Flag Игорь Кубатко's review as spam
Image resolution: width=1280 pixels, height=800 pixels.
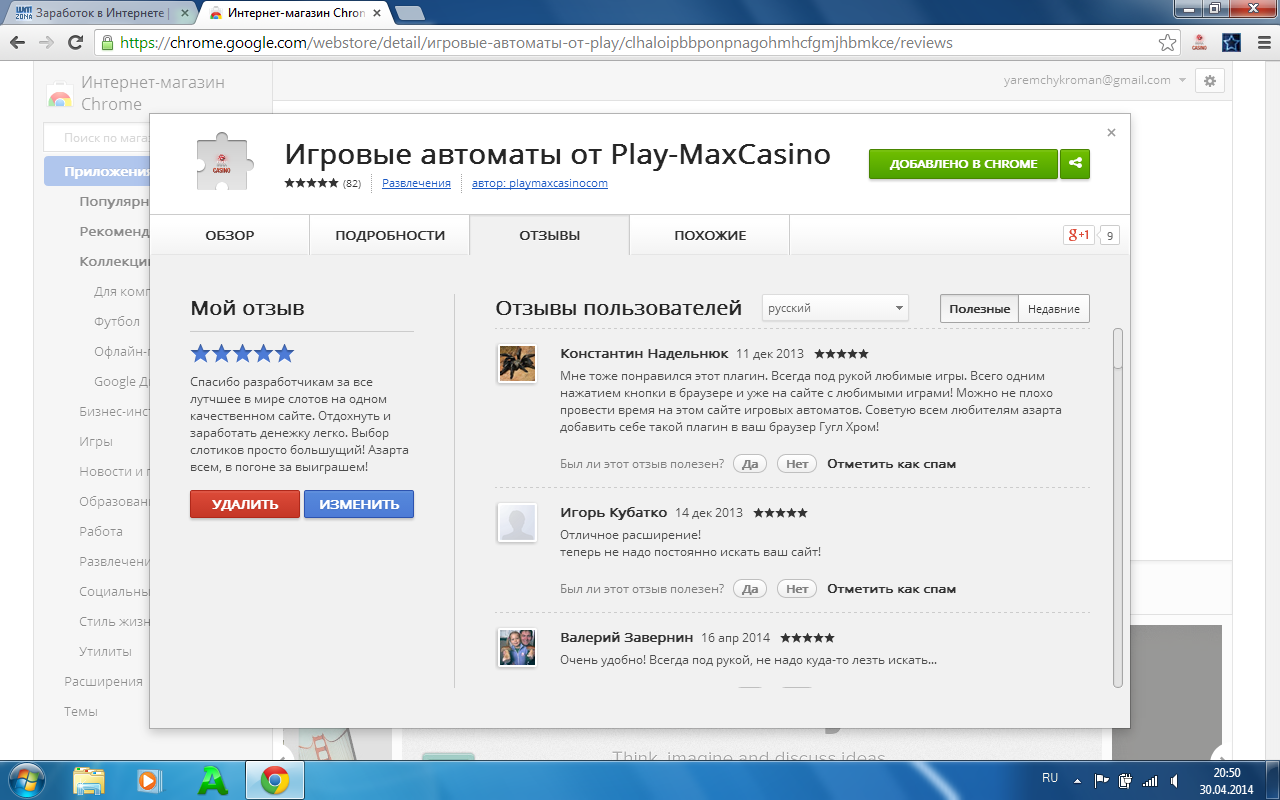tap(892, 589)
